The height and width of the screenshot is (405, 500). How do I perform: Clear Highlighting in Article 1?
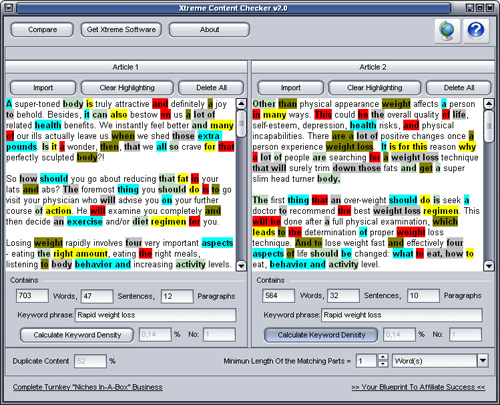point(127,88)
